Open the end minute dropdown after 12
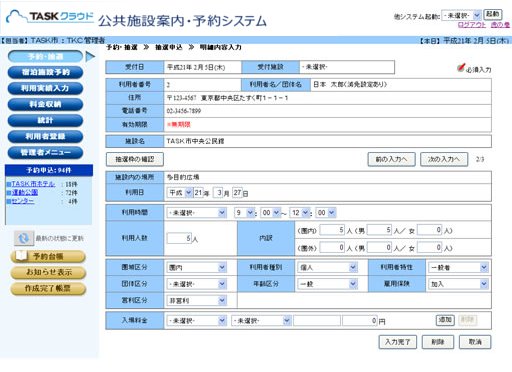The height and width of the screenshot is (372, 512). [326, 213]
